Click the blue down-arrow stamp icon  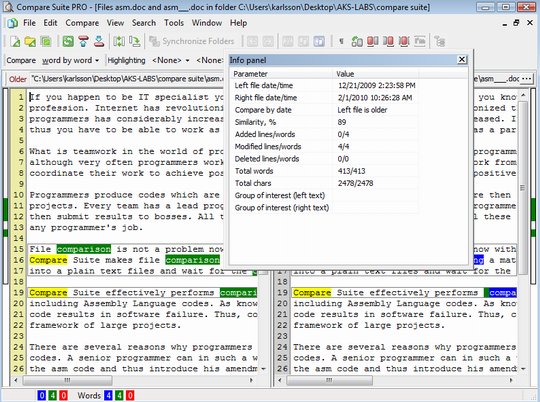point(99,41)
